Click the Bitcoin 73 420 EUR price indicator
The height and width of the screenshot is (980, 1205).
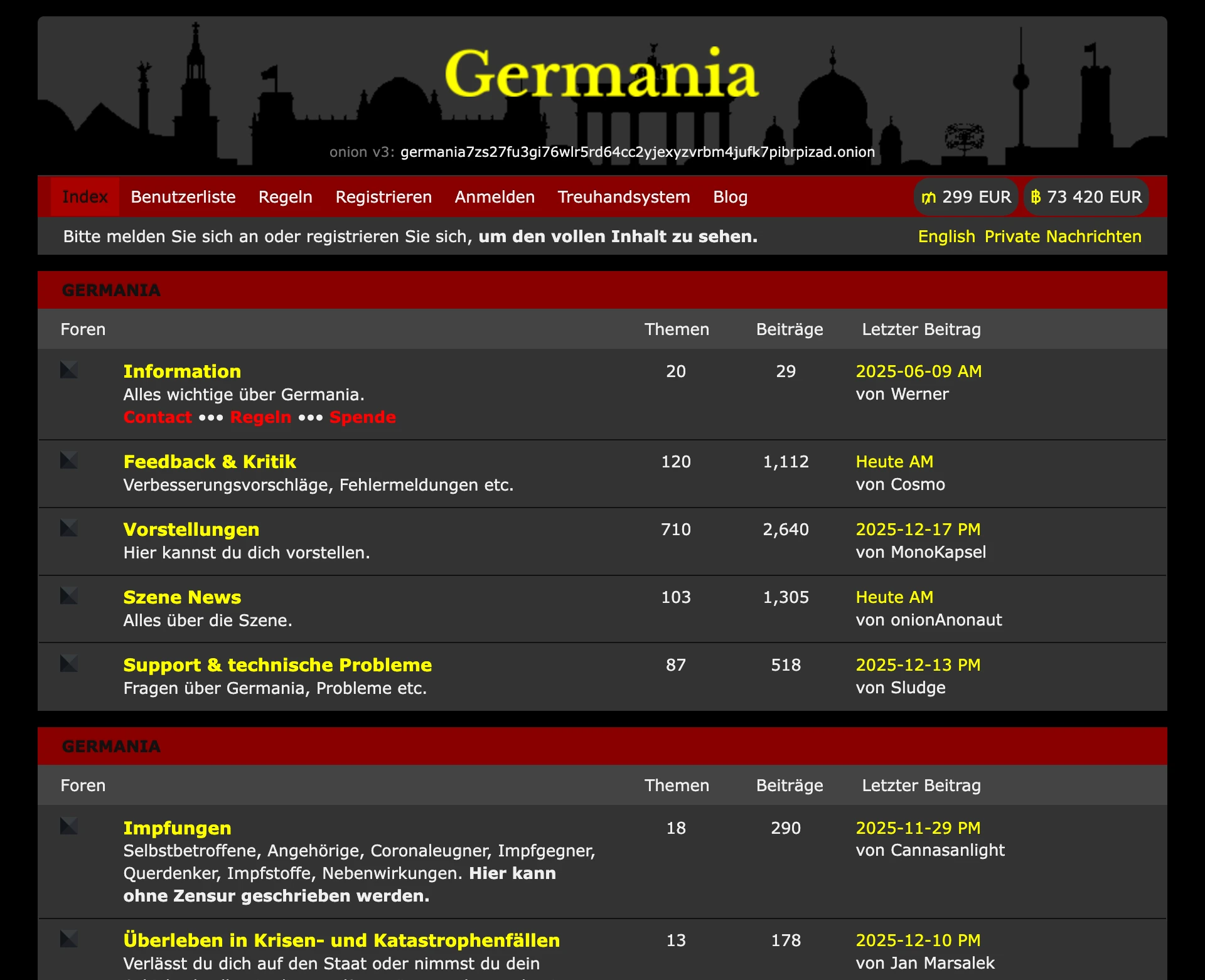(1086, 196)
